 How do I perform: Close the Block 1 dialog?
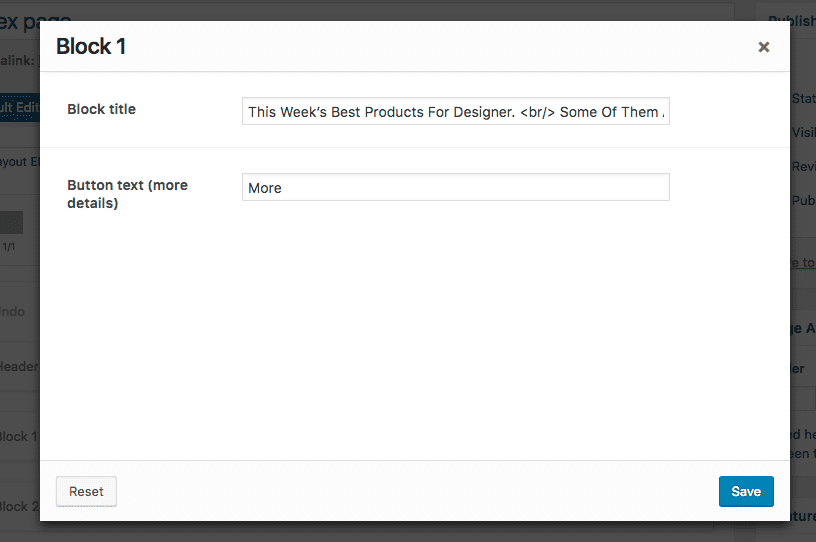(x=763, y=47)
